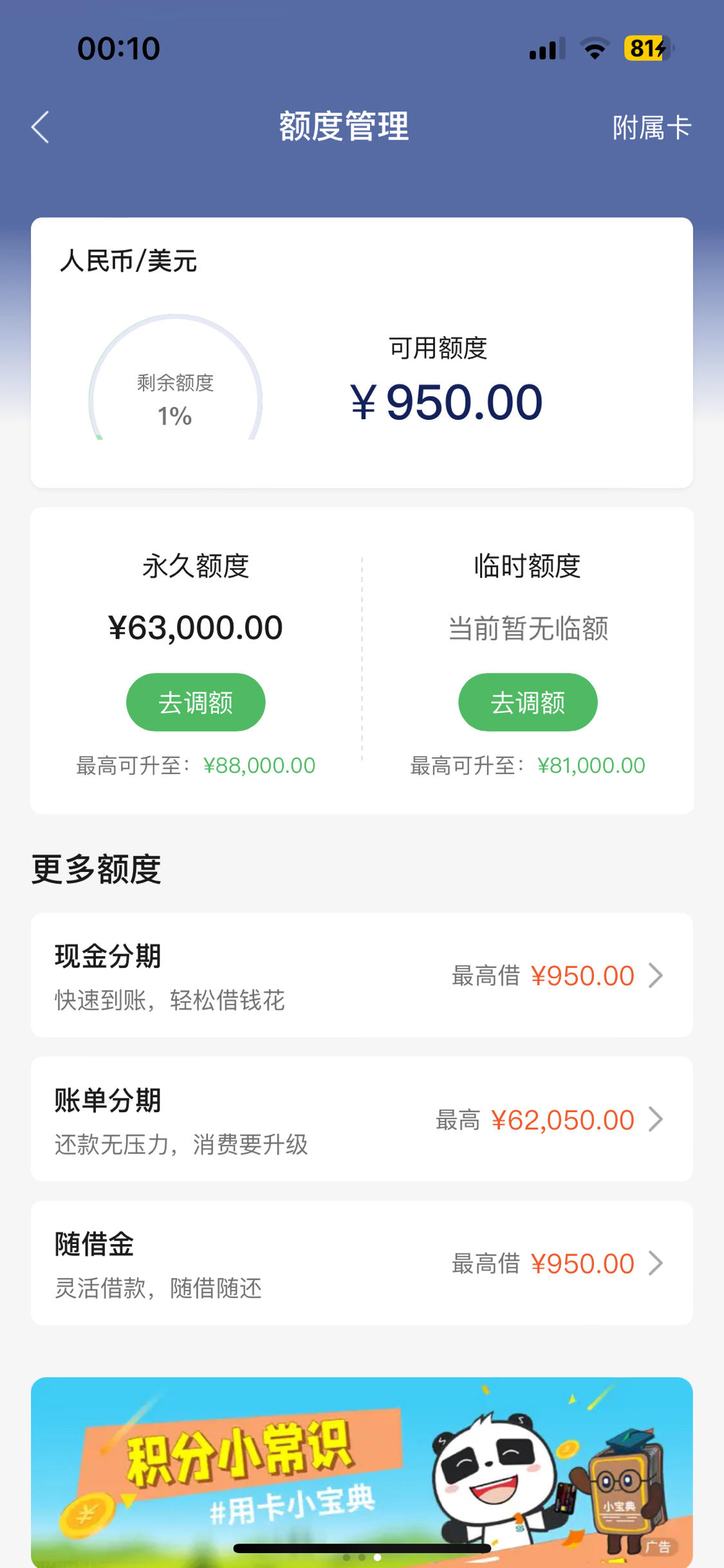Tap the ¥950.00 可用额度 amount
Viewport: 724px width, 1568px height.
tap(447, 402)
